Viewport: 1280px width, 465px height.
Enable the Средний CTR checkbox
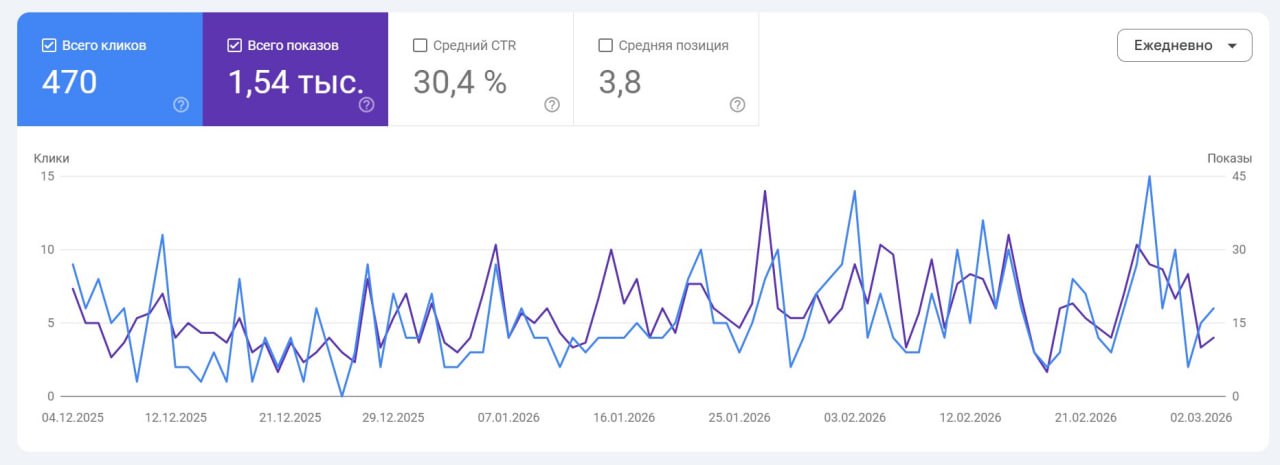click(x=420, y=45)
